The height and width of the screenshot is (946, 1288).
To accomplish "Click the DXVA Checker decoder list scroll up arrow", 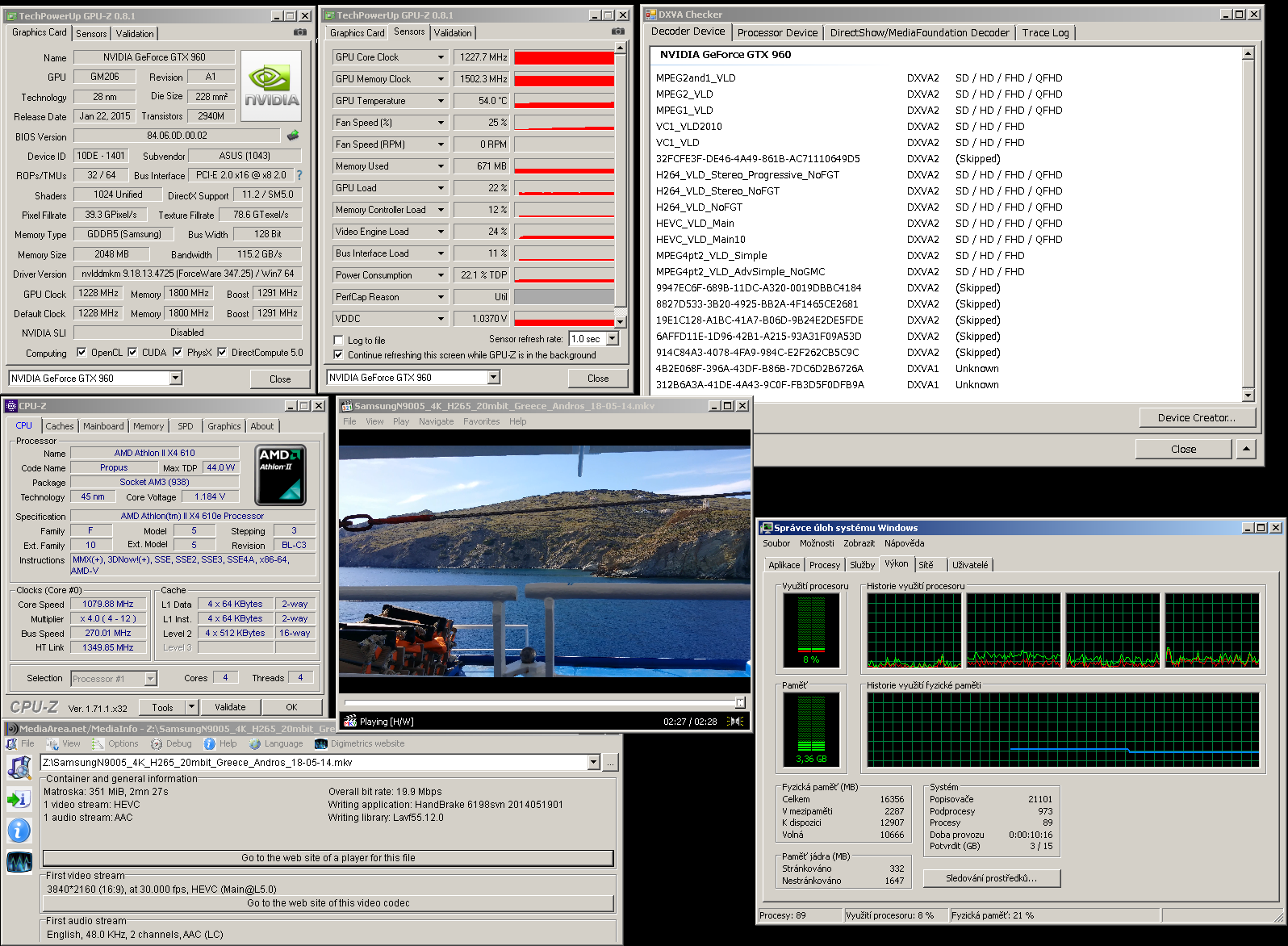I will 1248,53.
